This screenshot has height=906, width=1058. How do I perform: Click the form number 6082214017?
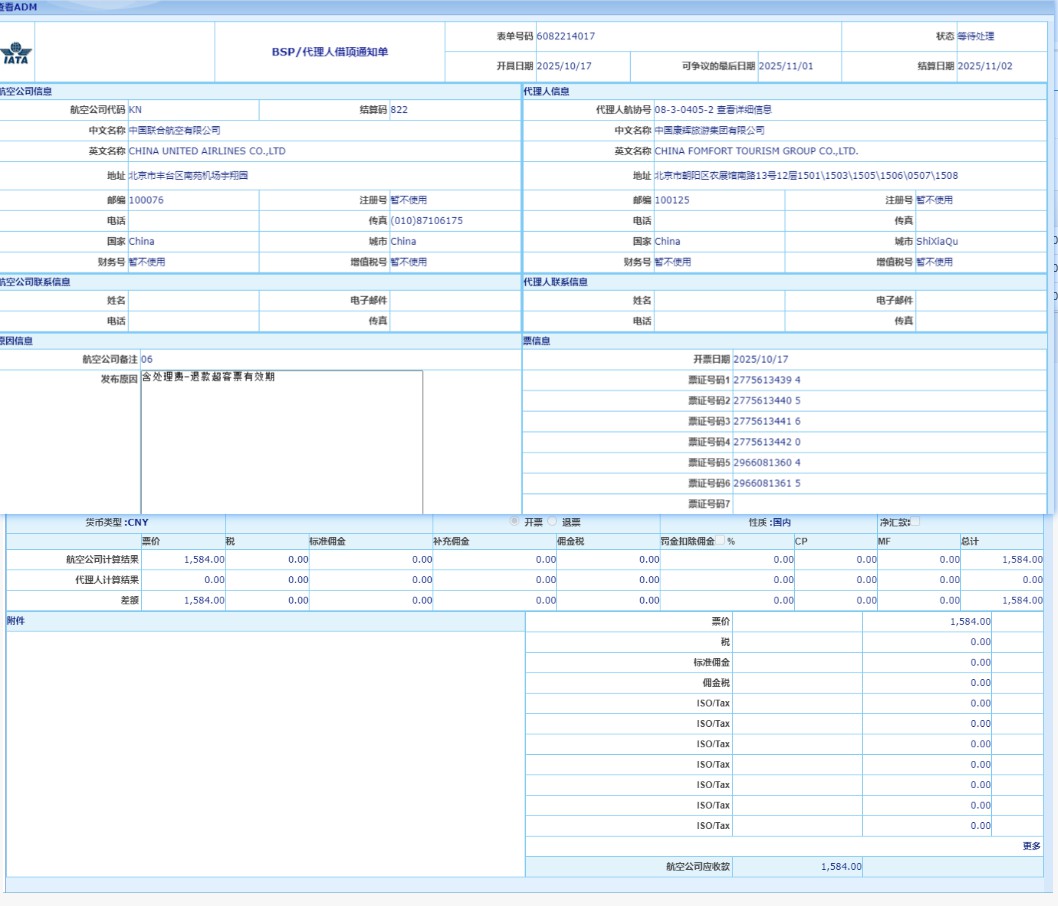(x=565, y=36)
